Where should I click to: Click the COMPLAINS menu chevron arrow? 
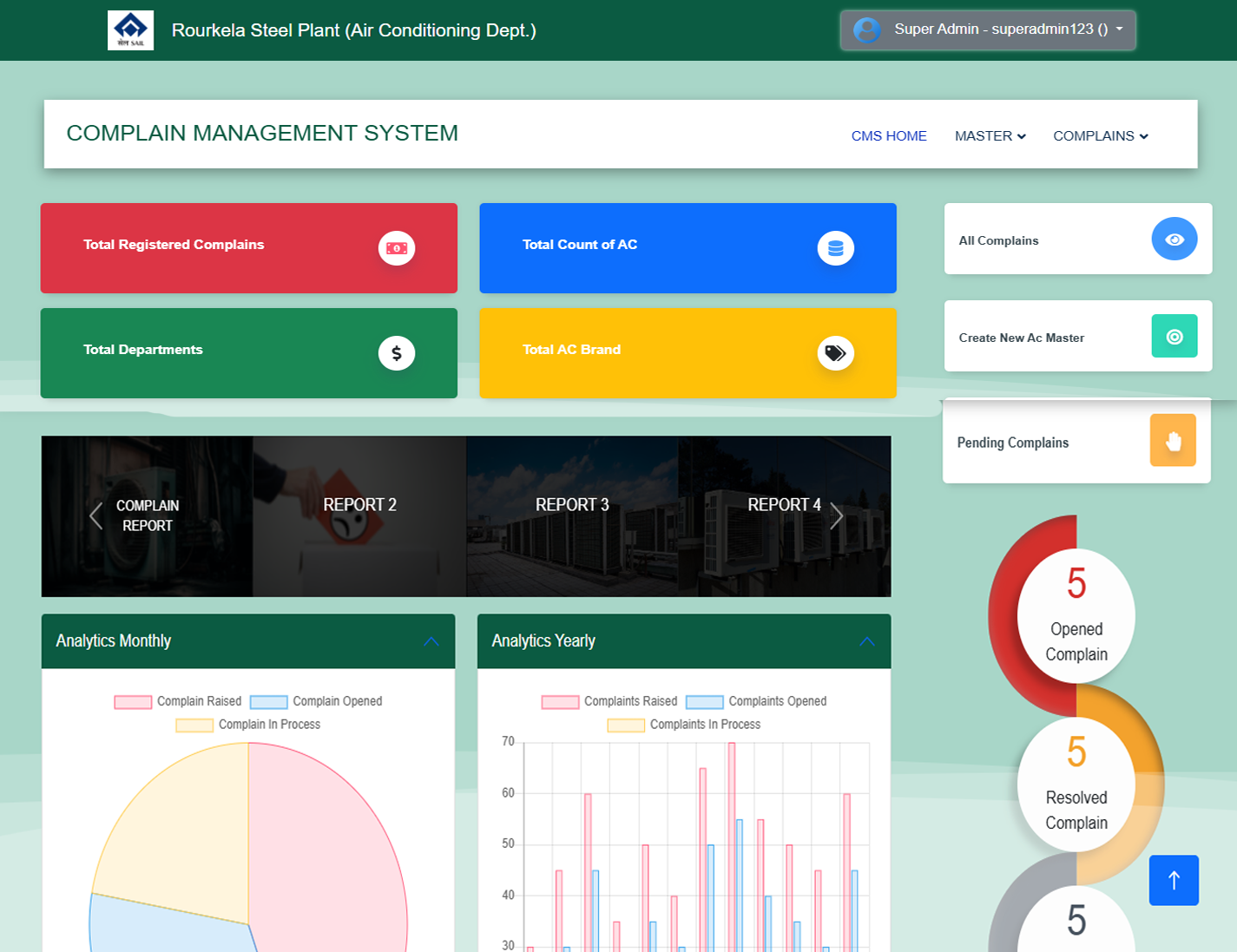coord(1144,136)
